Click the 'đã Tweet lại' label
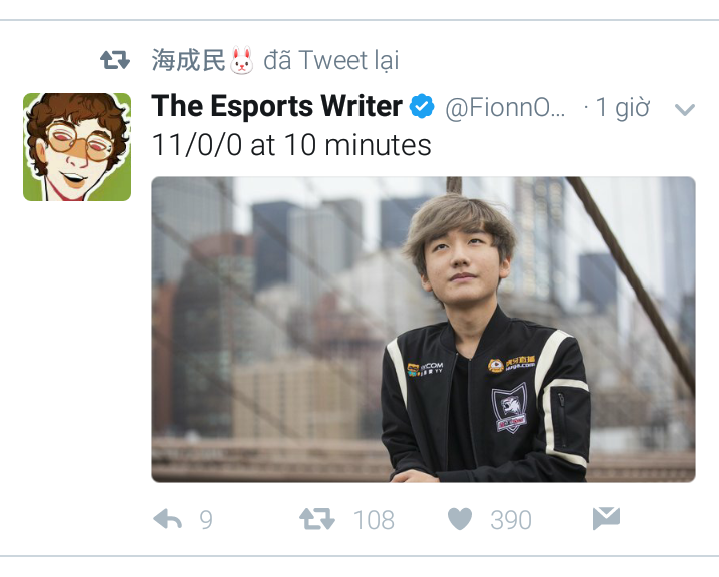The image size is (719, 577). pyautogui.click(x=331, y=60)
